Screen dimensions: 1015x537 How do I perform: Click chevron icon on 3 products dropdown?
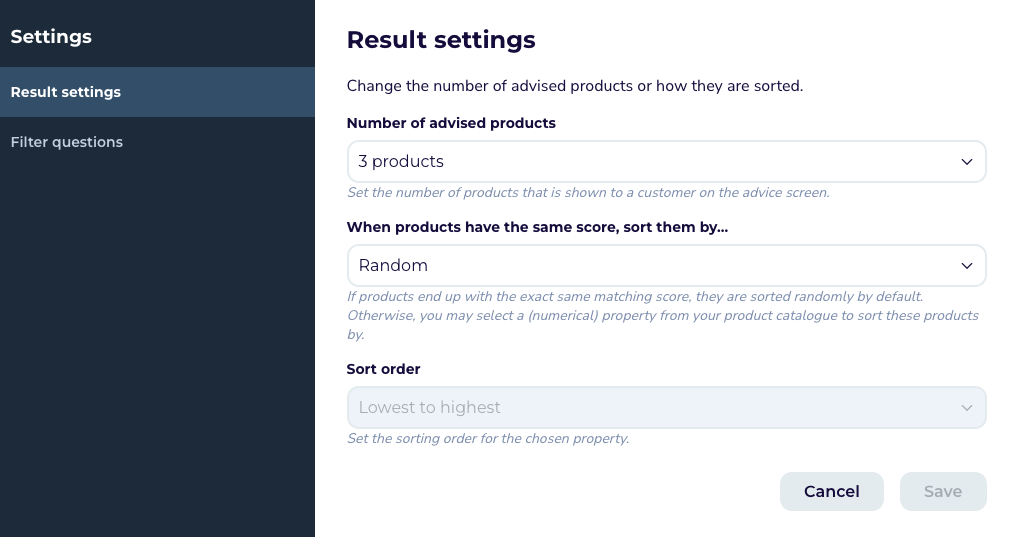coord(966,162)
